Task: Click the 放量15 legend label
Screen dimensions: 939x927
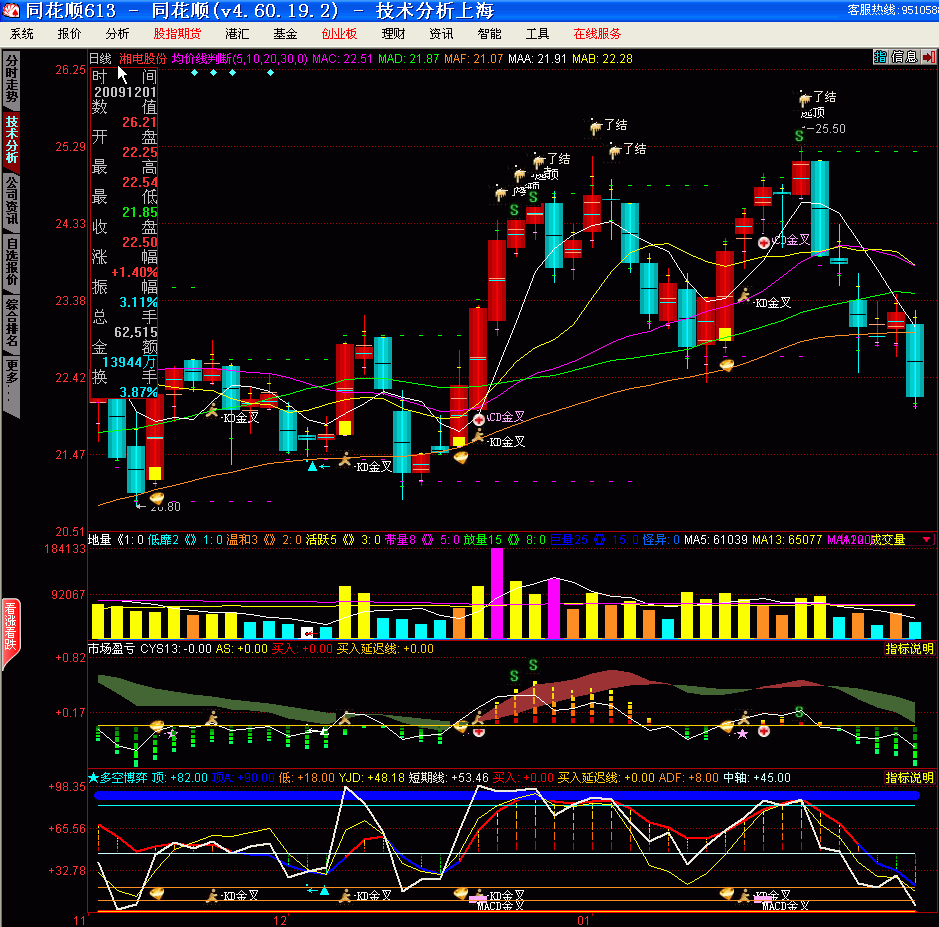Action: 482,540
